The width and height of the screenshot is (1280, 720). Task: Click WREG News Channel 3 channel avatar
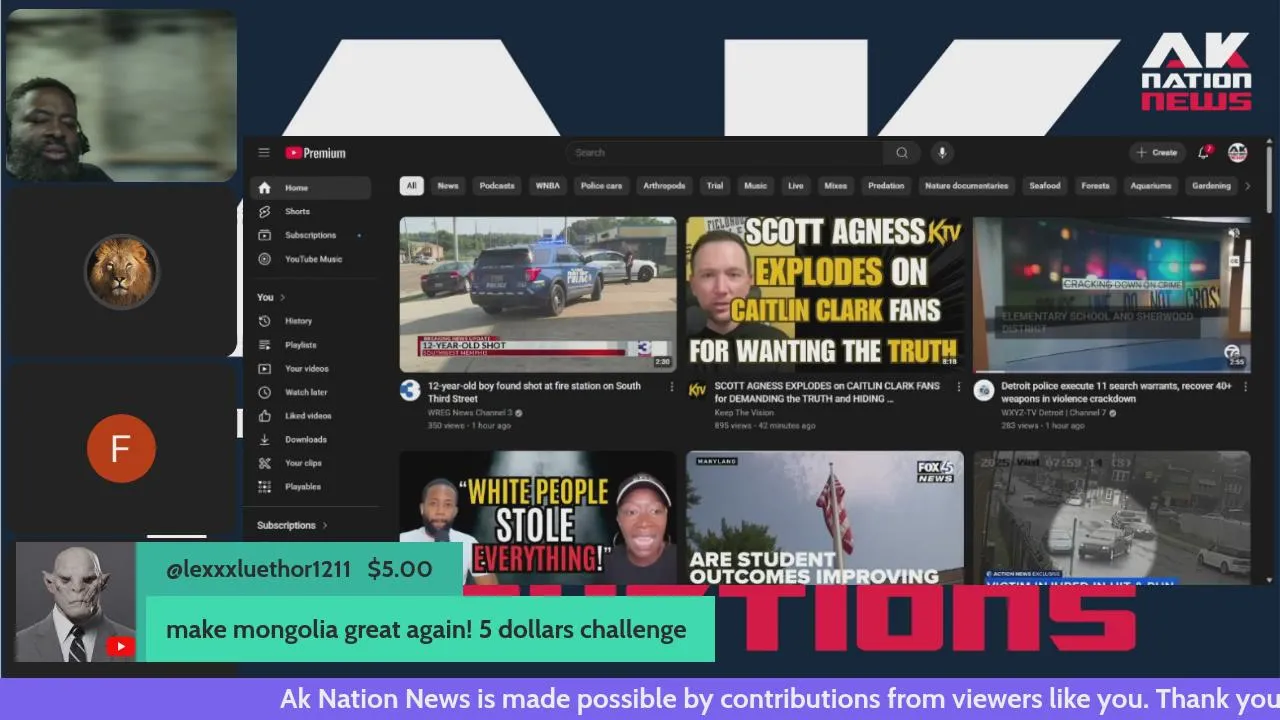pos(410,390)
